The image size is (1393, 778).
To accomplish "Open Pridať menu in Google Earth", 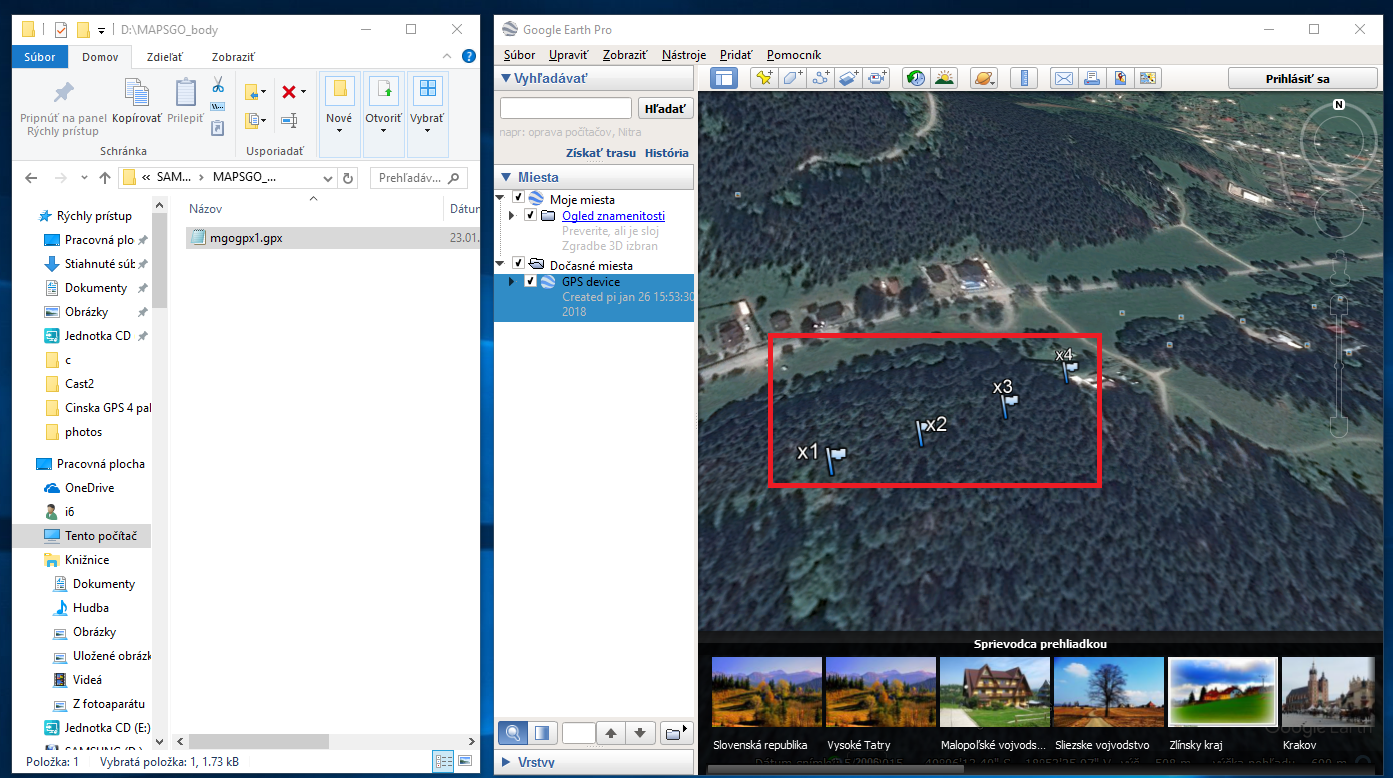I will pos(736,55).
